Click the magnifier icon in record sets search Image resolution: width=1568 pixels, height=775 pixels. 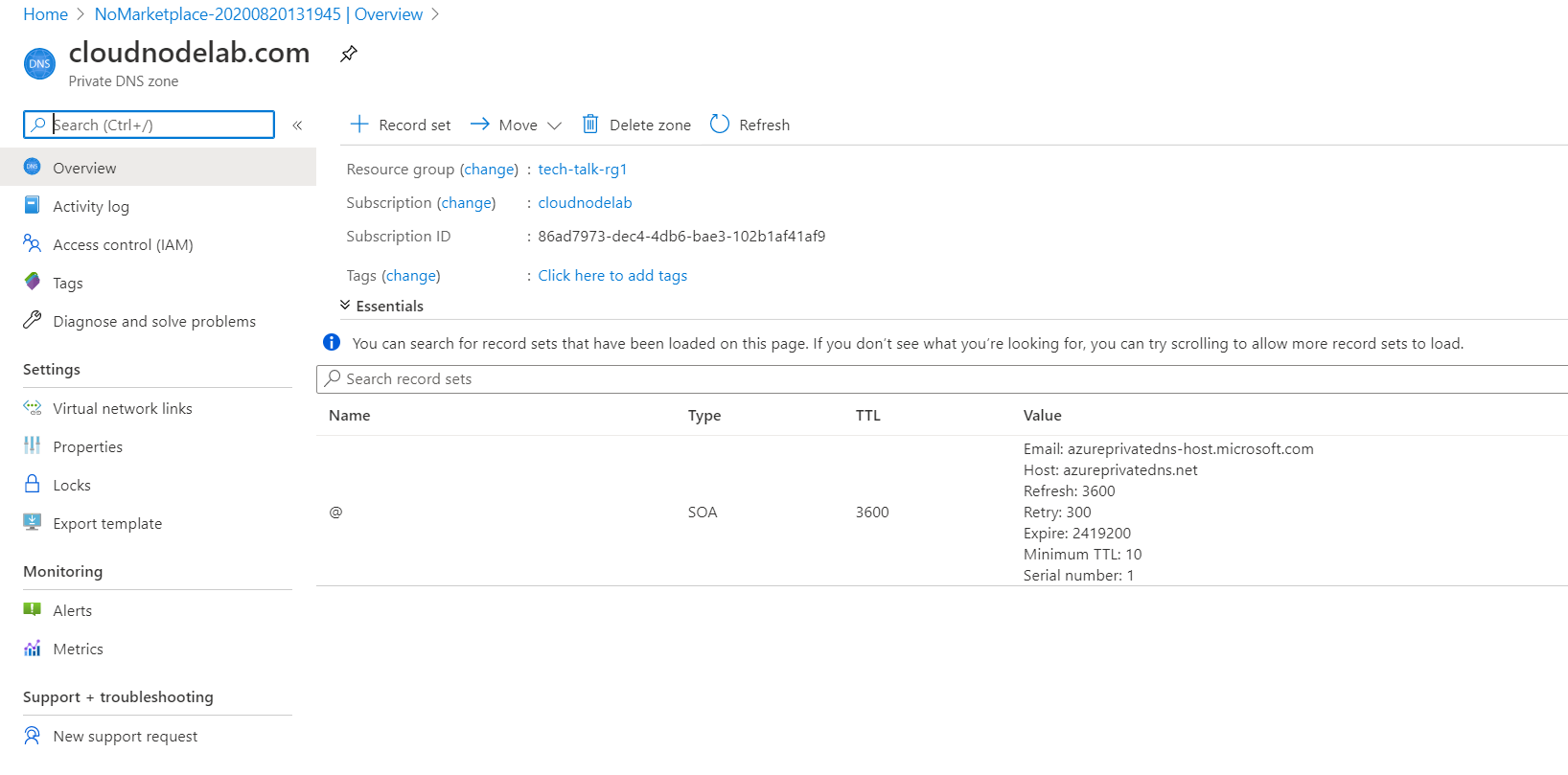333,378
